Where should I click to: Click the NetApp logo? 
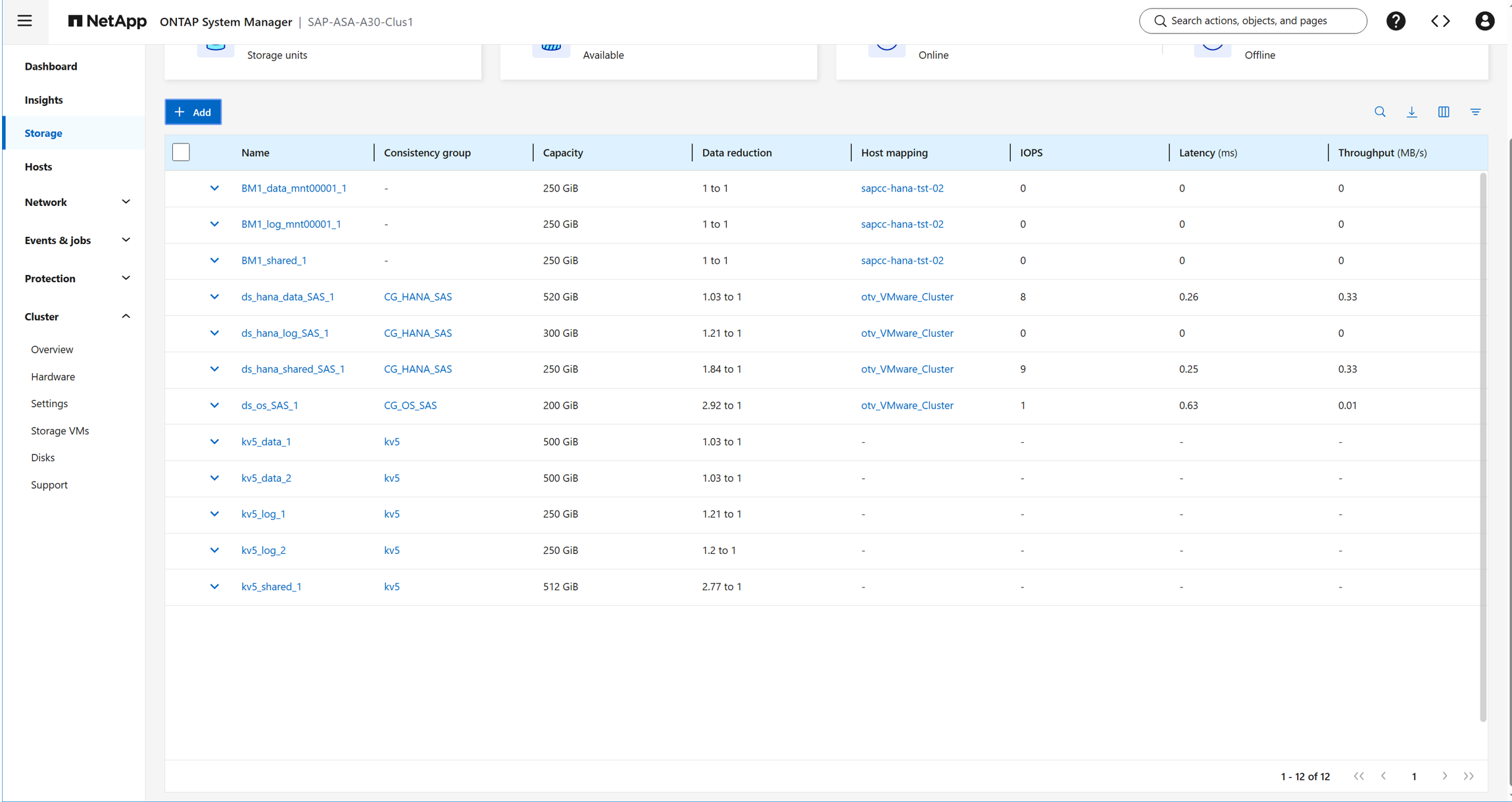tap(107, 21)
